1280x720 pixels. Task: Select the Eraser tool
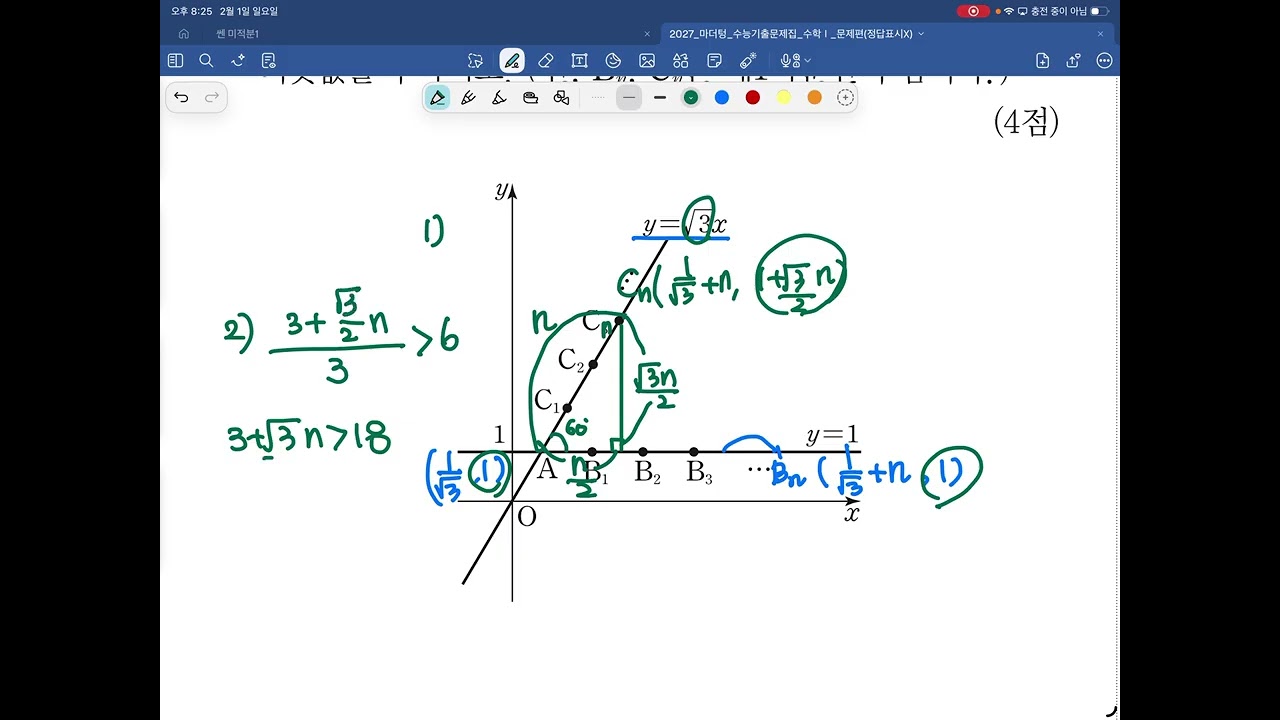pyautogui.click(x=545, y=60)
